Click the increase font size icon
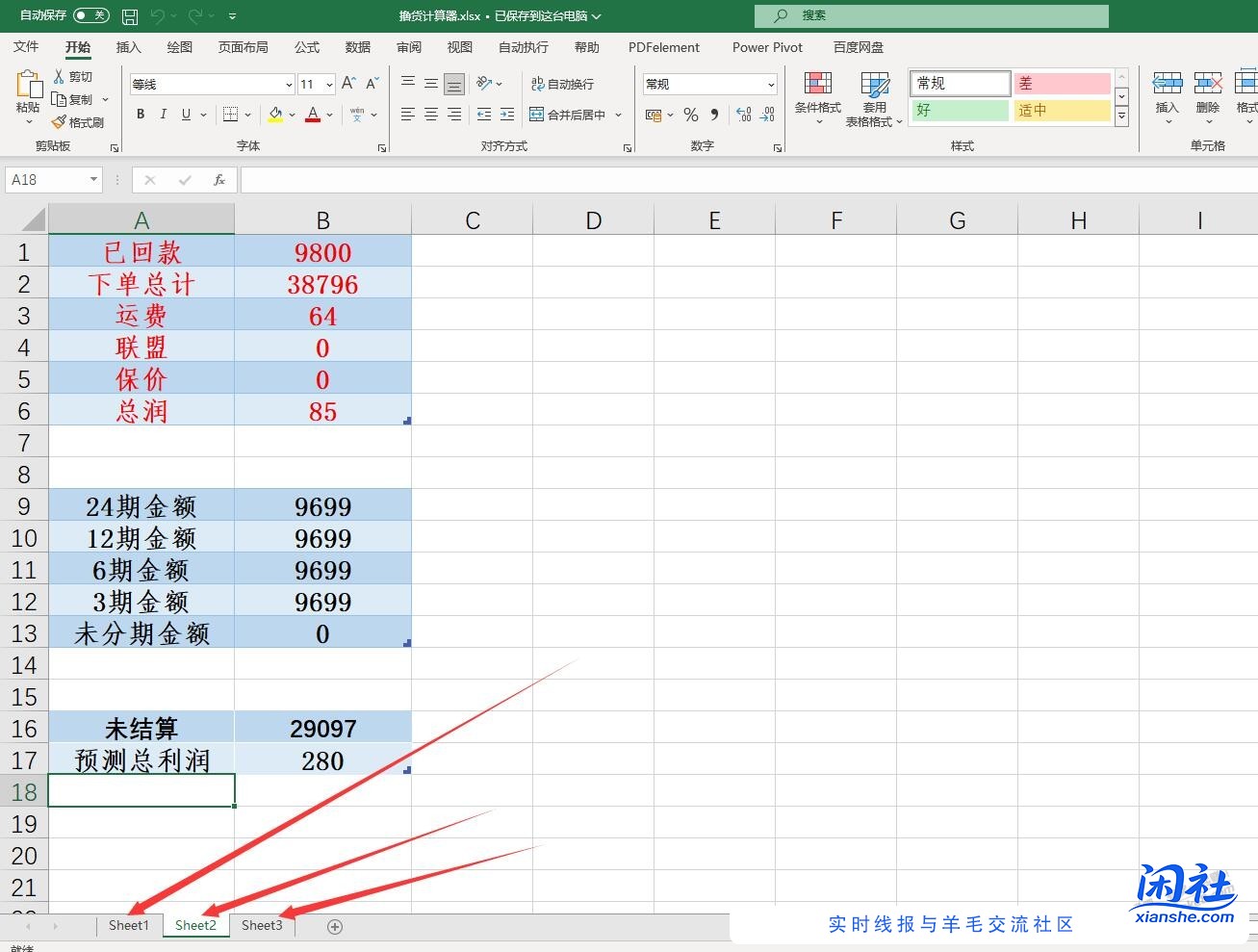Viewport: 1258px width, 952px height. (x=348, y=84)
